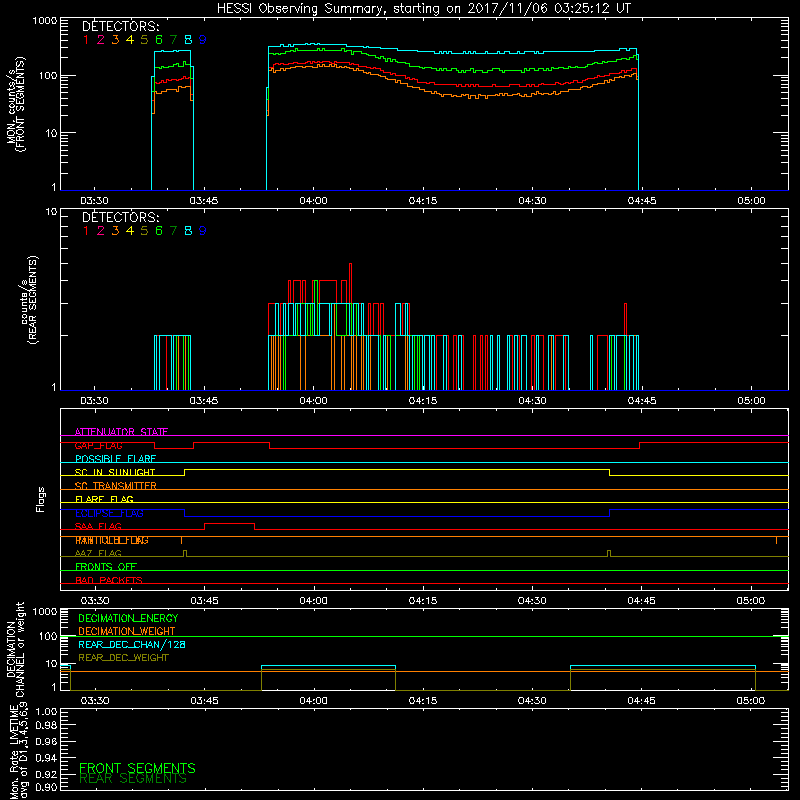Click 03:30 time label under front segments plot
800x800 pixels.
pyautogui.click(x=94, y=201)
